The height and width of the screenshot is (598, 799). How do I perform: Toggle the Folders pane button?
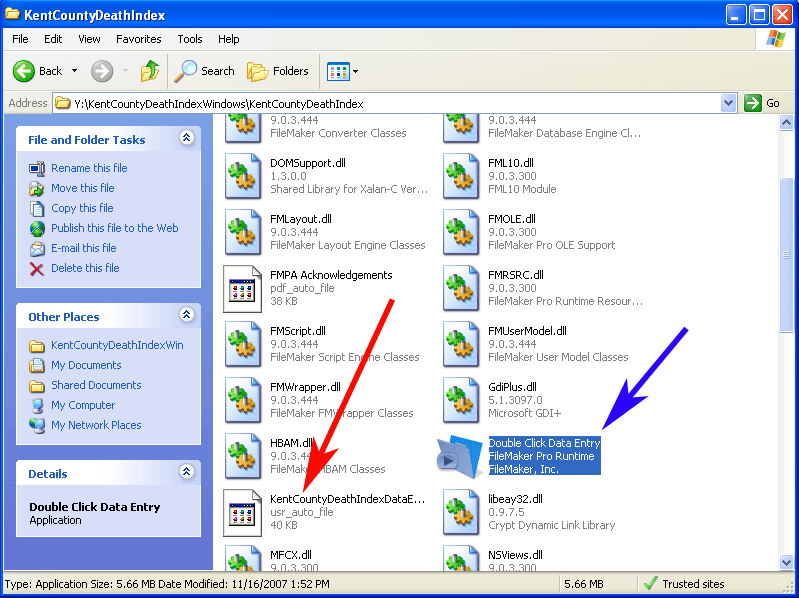[278, 71]
